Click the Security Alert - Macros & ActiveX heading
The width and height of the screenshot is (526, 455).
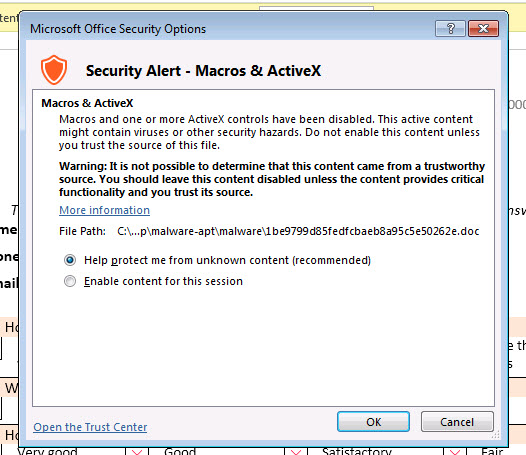(x=203, y=70)
